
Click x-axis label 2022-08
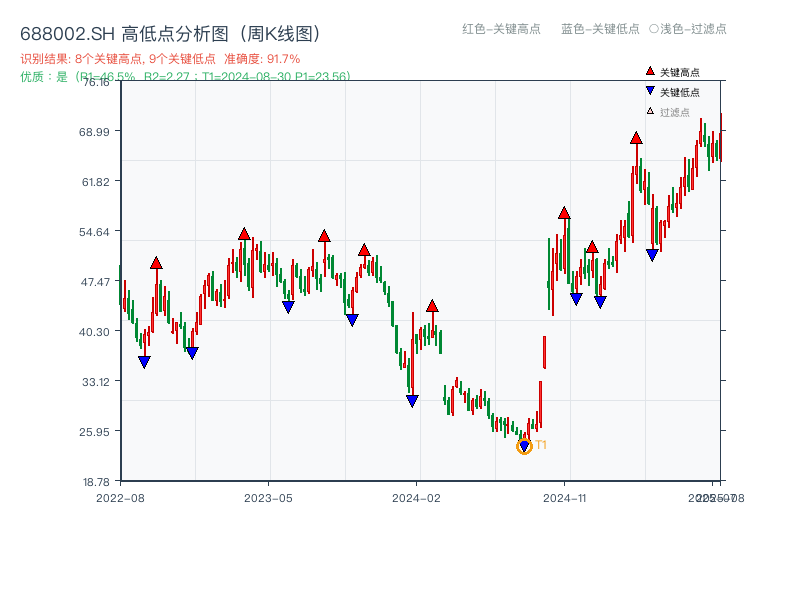[120, 498]
